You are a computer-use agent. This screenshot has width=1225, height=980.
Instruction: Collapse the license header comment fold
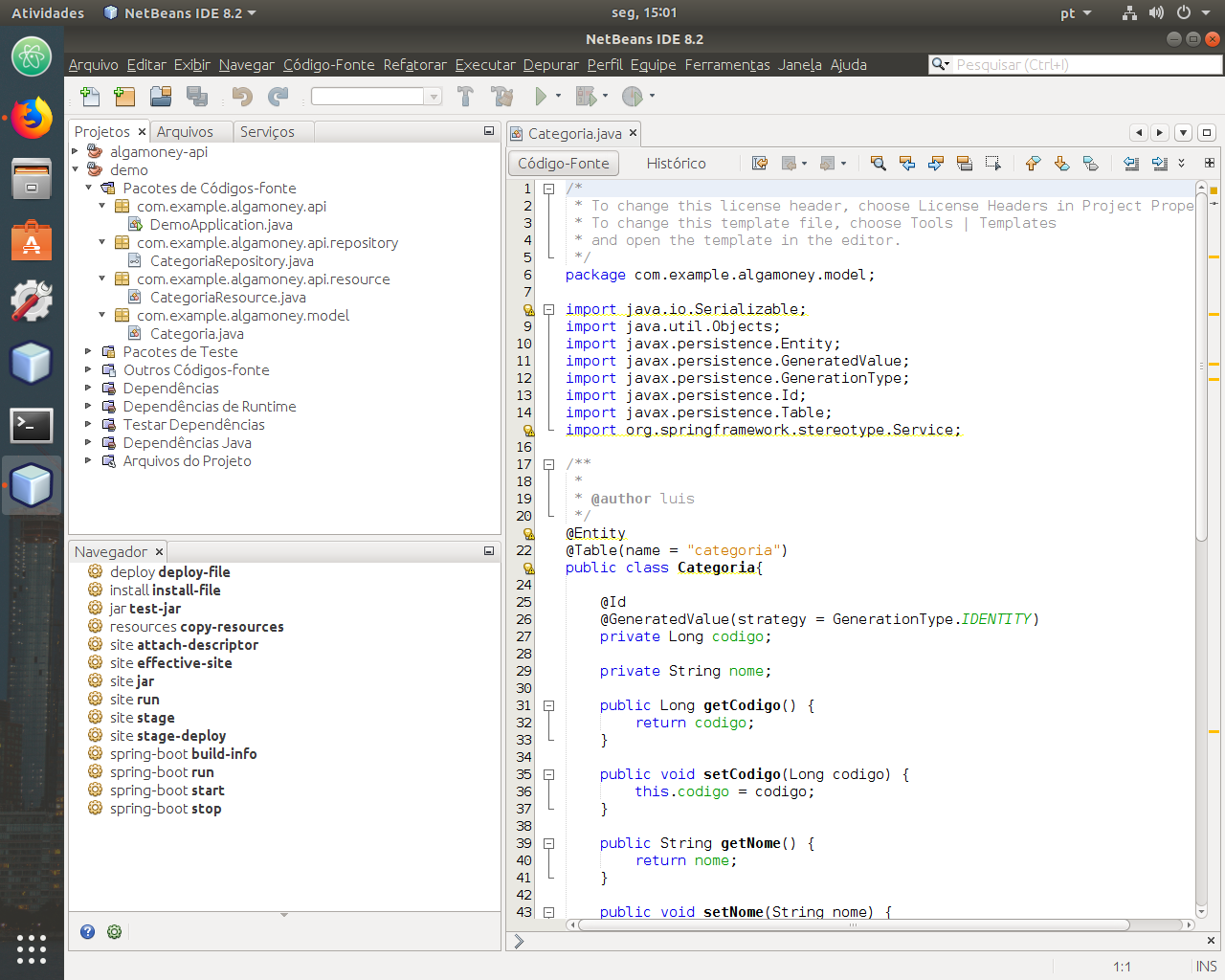(549, 189)
